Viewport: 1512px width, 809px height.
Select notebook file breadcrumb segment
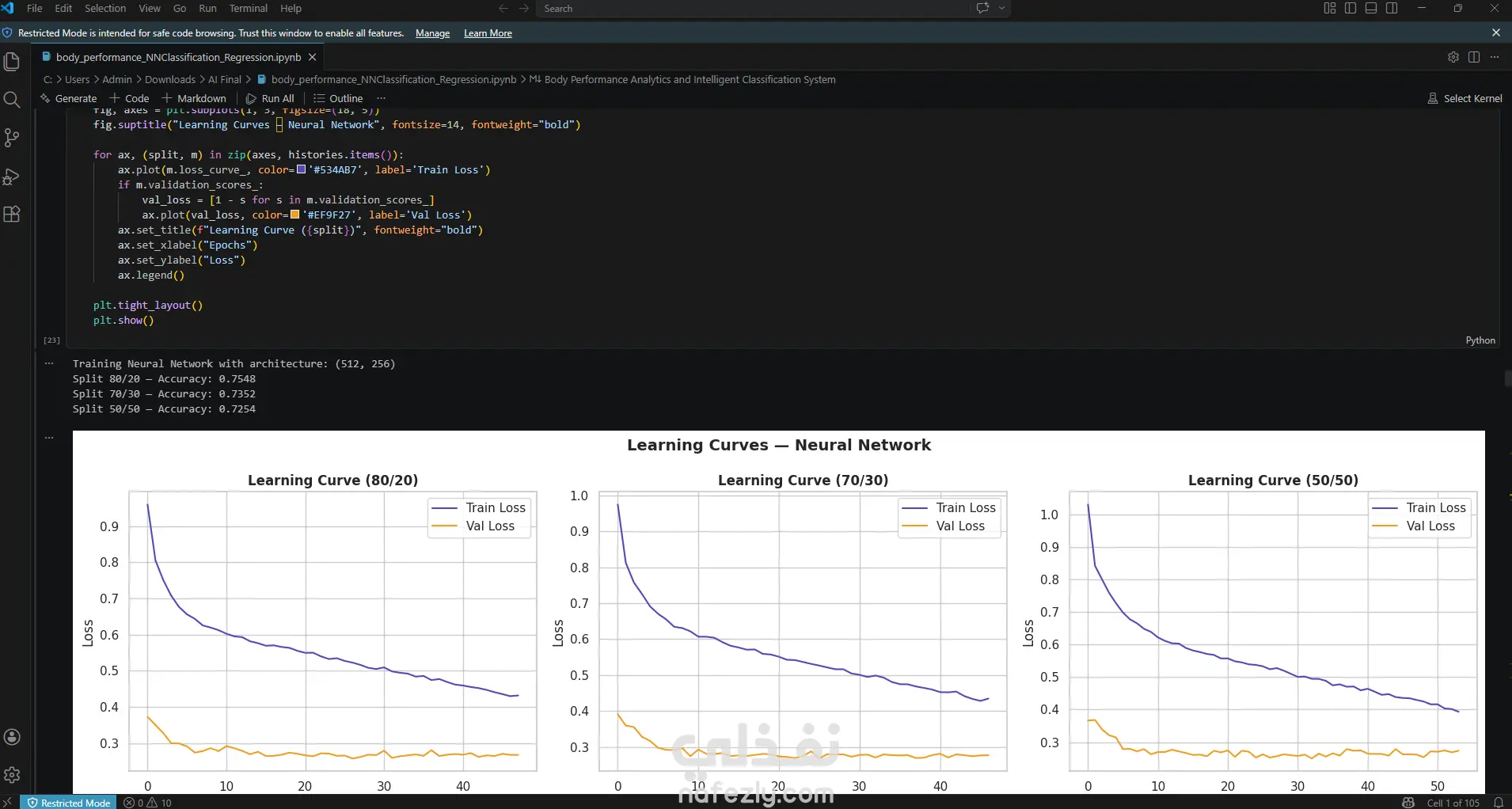tap(386, 79)
